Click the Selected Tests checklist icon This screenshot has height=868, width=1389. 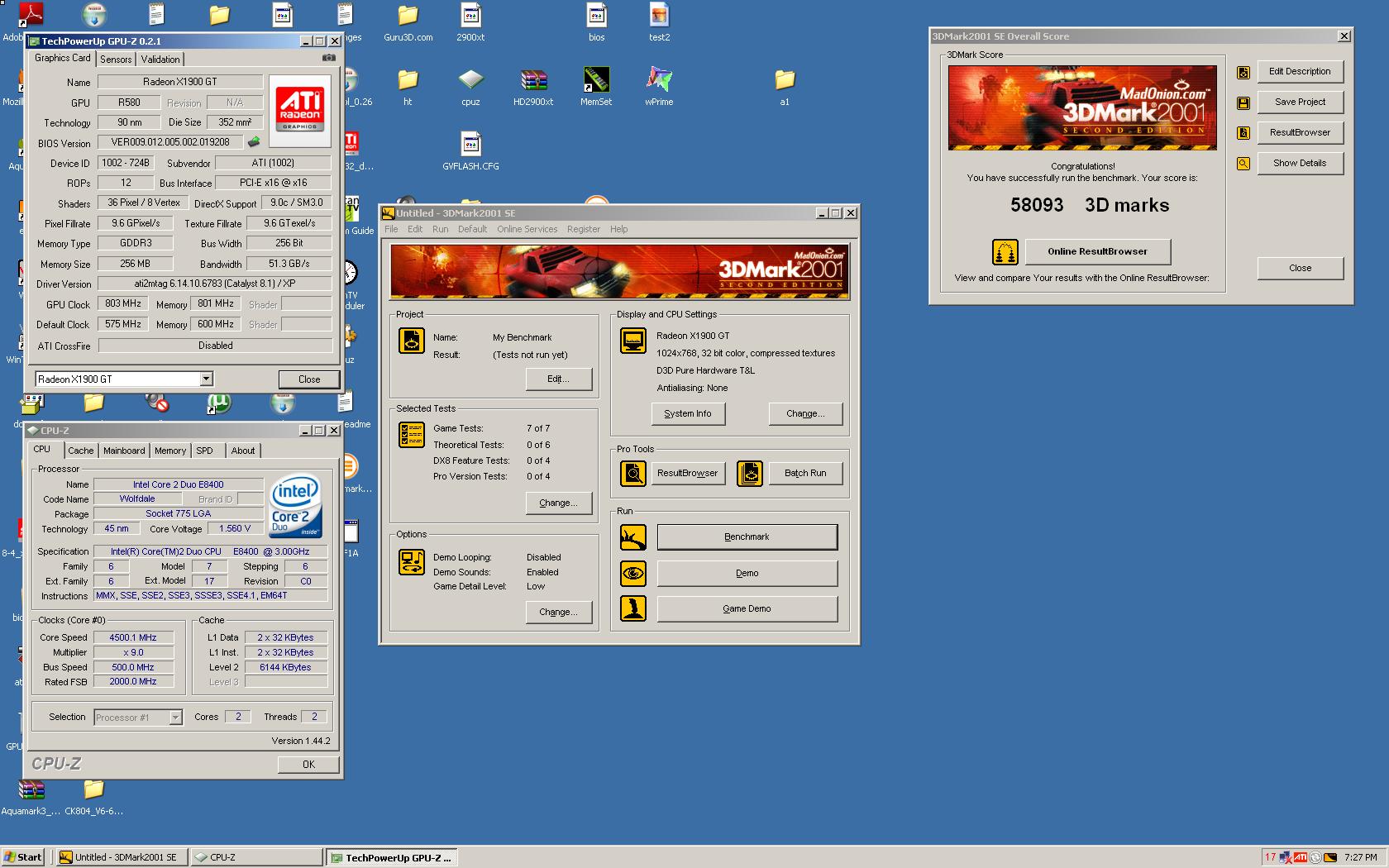[411, 434]
